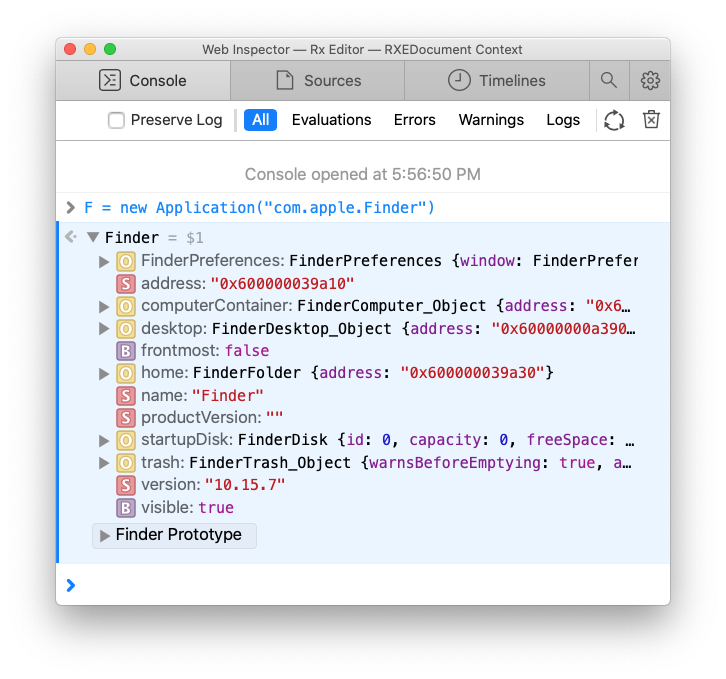Minimize the Web Inspector window
The image size is (726, 679).
(90, 49)
